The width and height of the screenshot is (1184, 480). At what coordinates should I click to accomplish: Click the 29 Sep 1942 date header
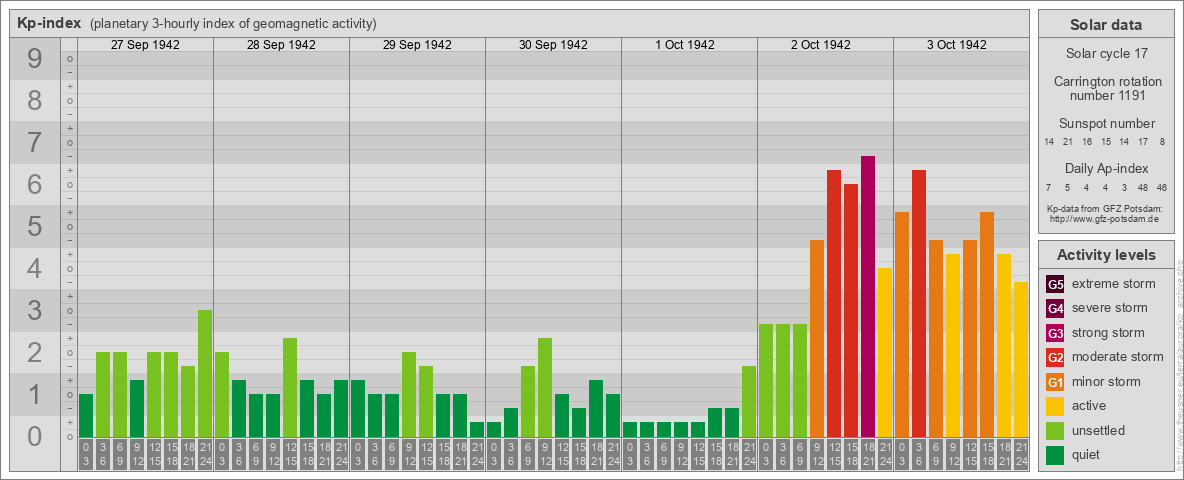[417, 45]
